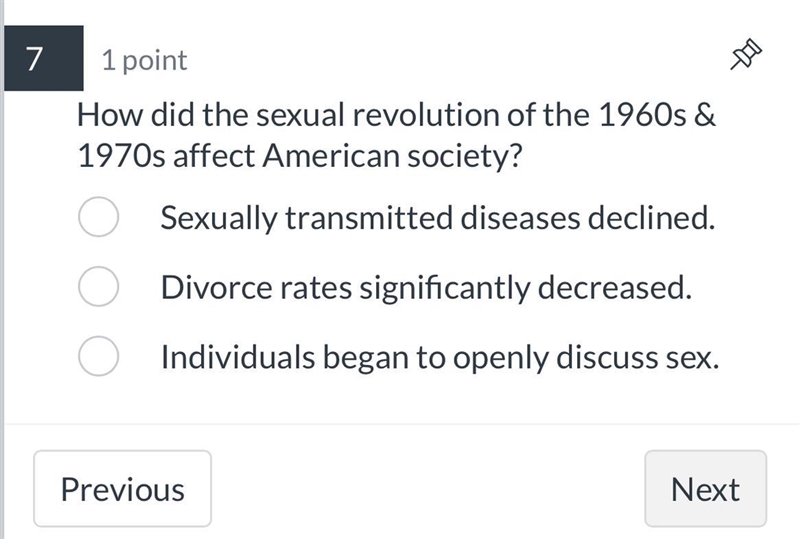Click the '1 point' label
Viewport: 800px width, 539px height.
coord(144,61)
